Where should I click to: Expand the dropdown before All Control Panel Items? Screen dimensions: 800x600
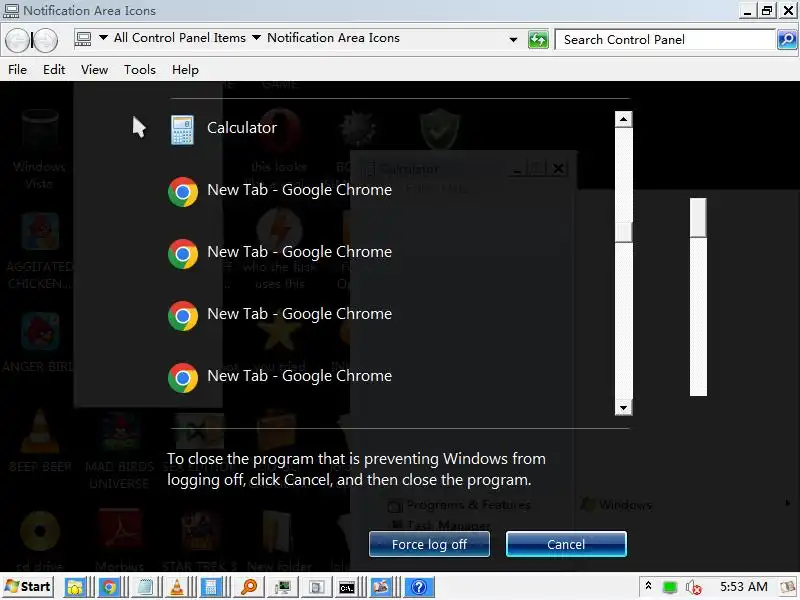[103, 38]
